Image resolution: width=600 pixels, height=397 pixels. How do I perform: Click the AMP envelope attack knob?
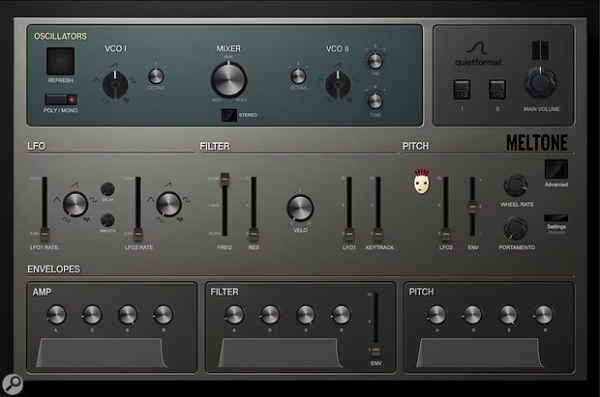click(x=56, y=315)
